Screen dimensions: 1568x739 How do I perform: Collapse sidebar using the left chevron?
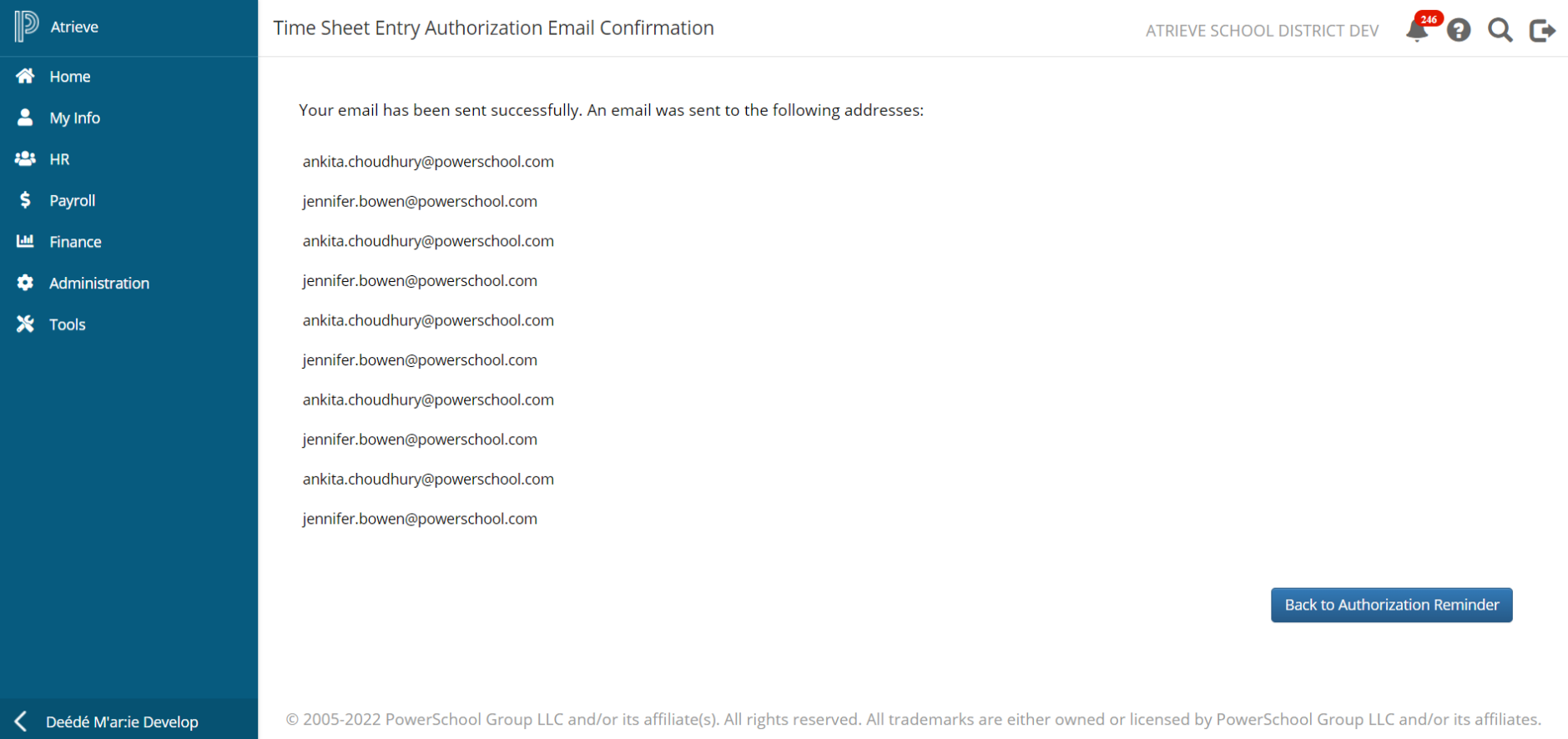point(21,721)
